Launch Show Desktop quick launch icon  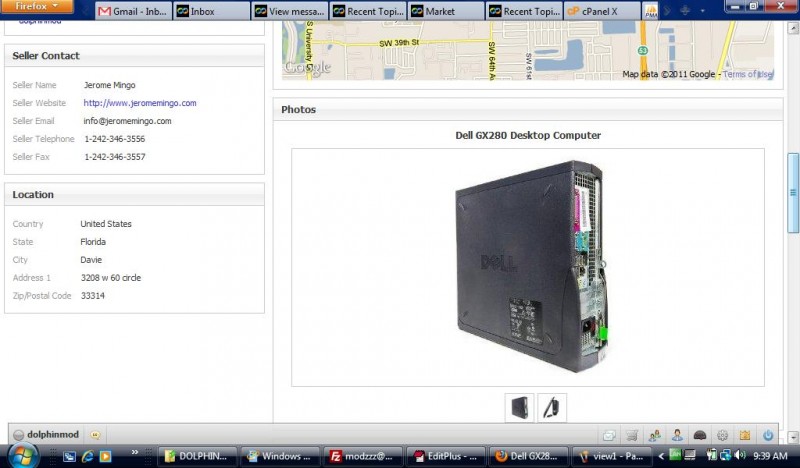point(69,456)
